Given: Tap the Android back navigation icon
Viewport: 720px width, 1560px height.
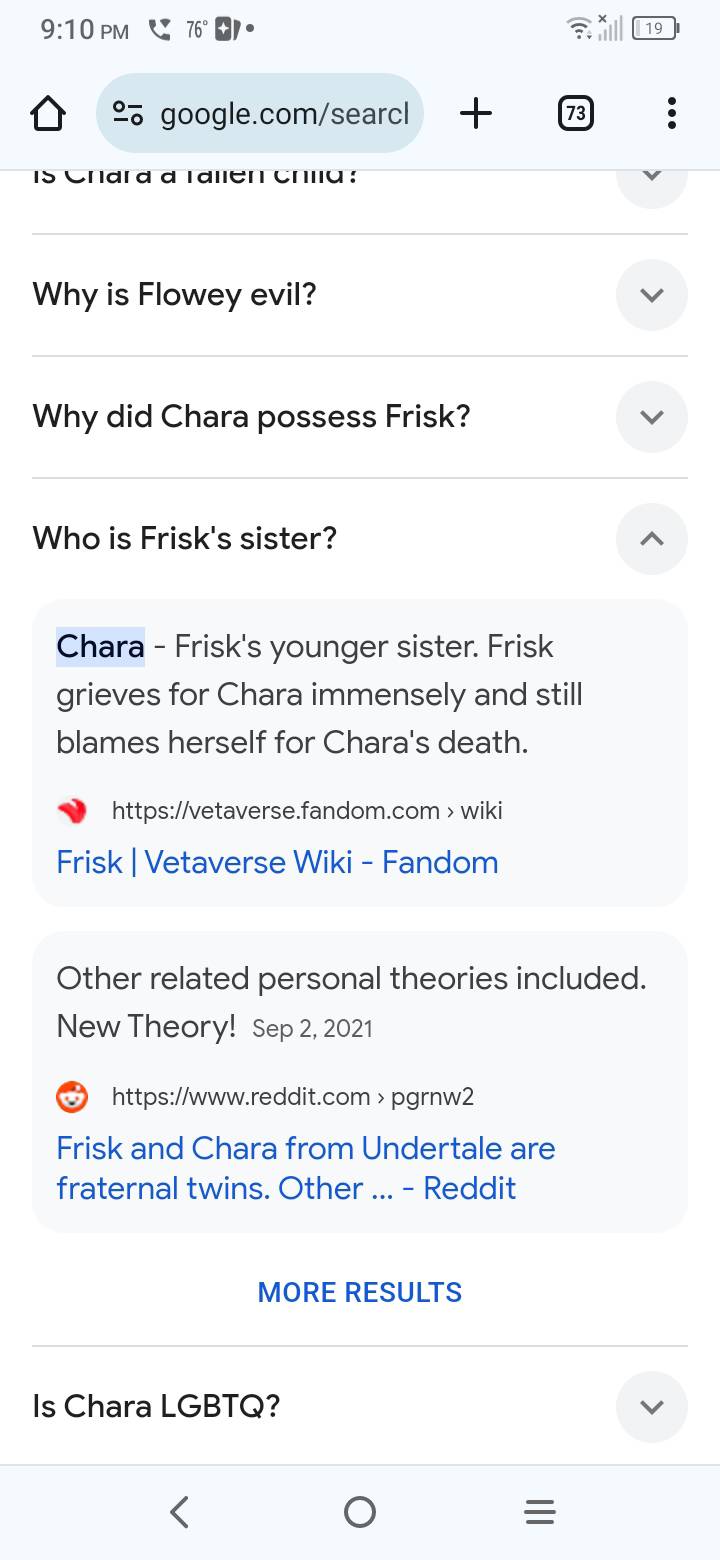Looking at the screenshot, I should pos(180,1511).
